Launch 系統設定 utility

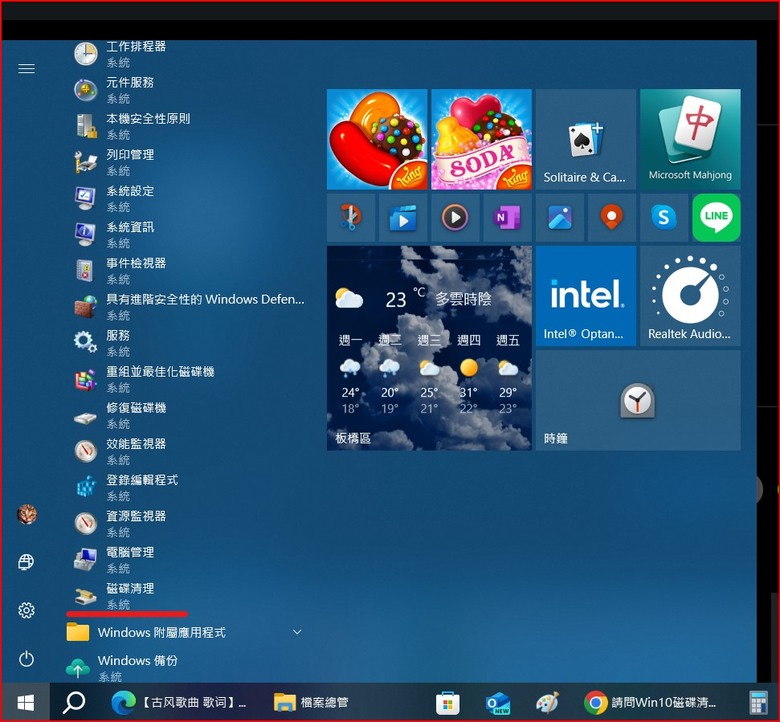click(x=189, y=198)
